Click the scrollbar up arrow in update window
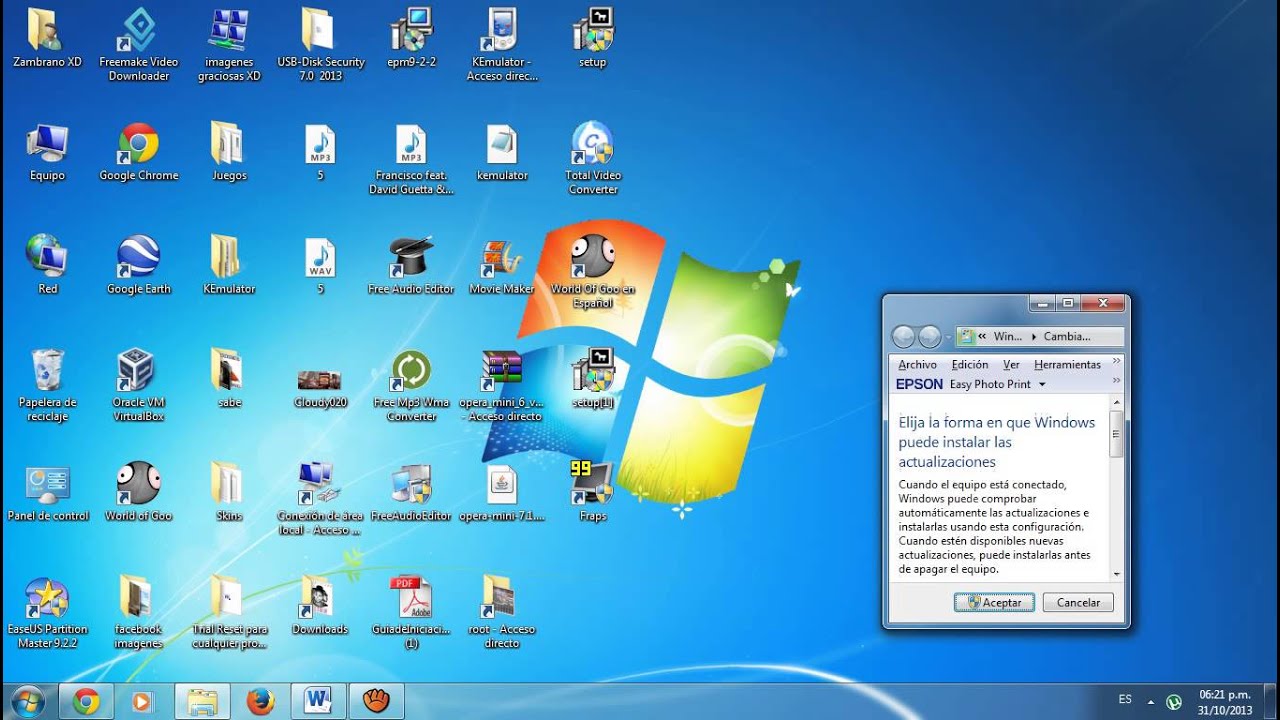Screen dimensions: 1280x720 pos(1117,402)
